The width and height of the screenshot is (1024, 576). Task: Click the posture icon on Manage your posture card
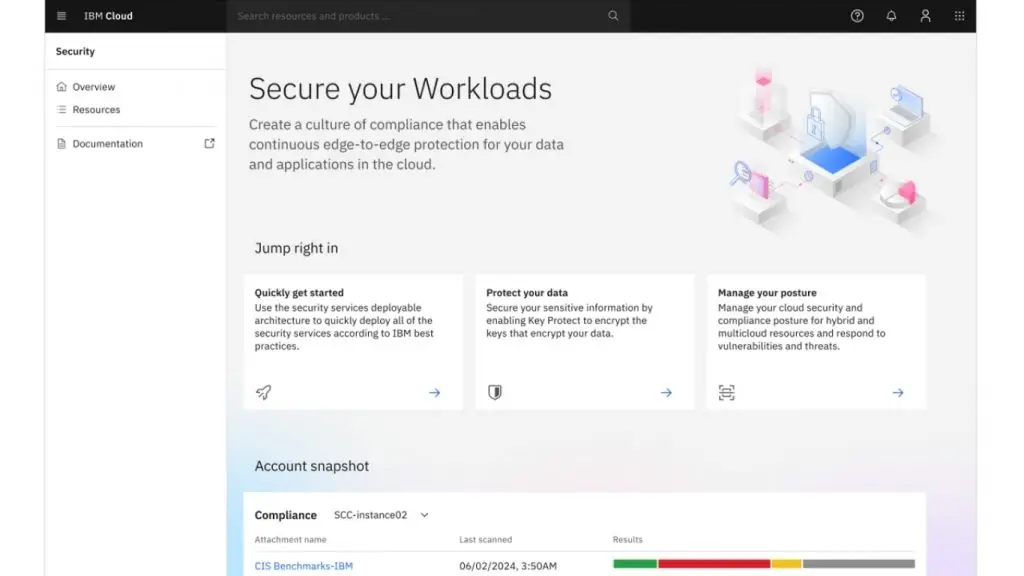pyautogui.click(x=727, y=392)
